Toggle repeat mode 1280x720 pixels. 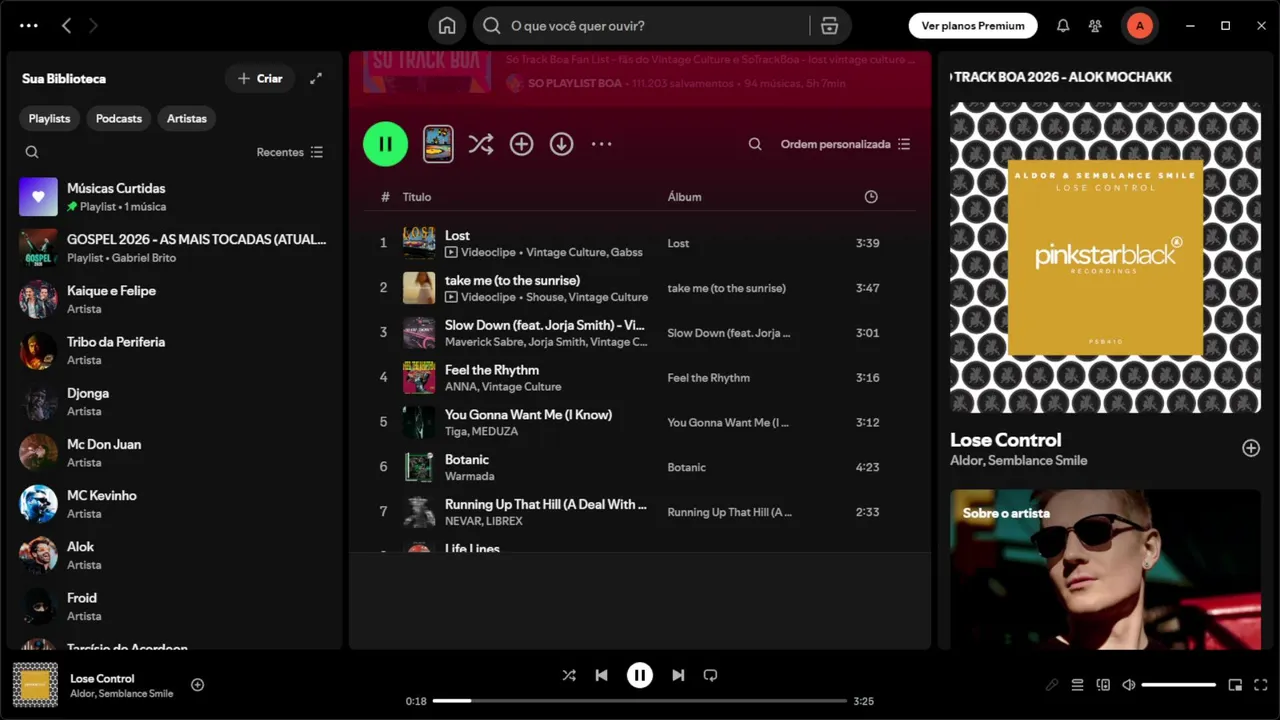tap(710, 675)
